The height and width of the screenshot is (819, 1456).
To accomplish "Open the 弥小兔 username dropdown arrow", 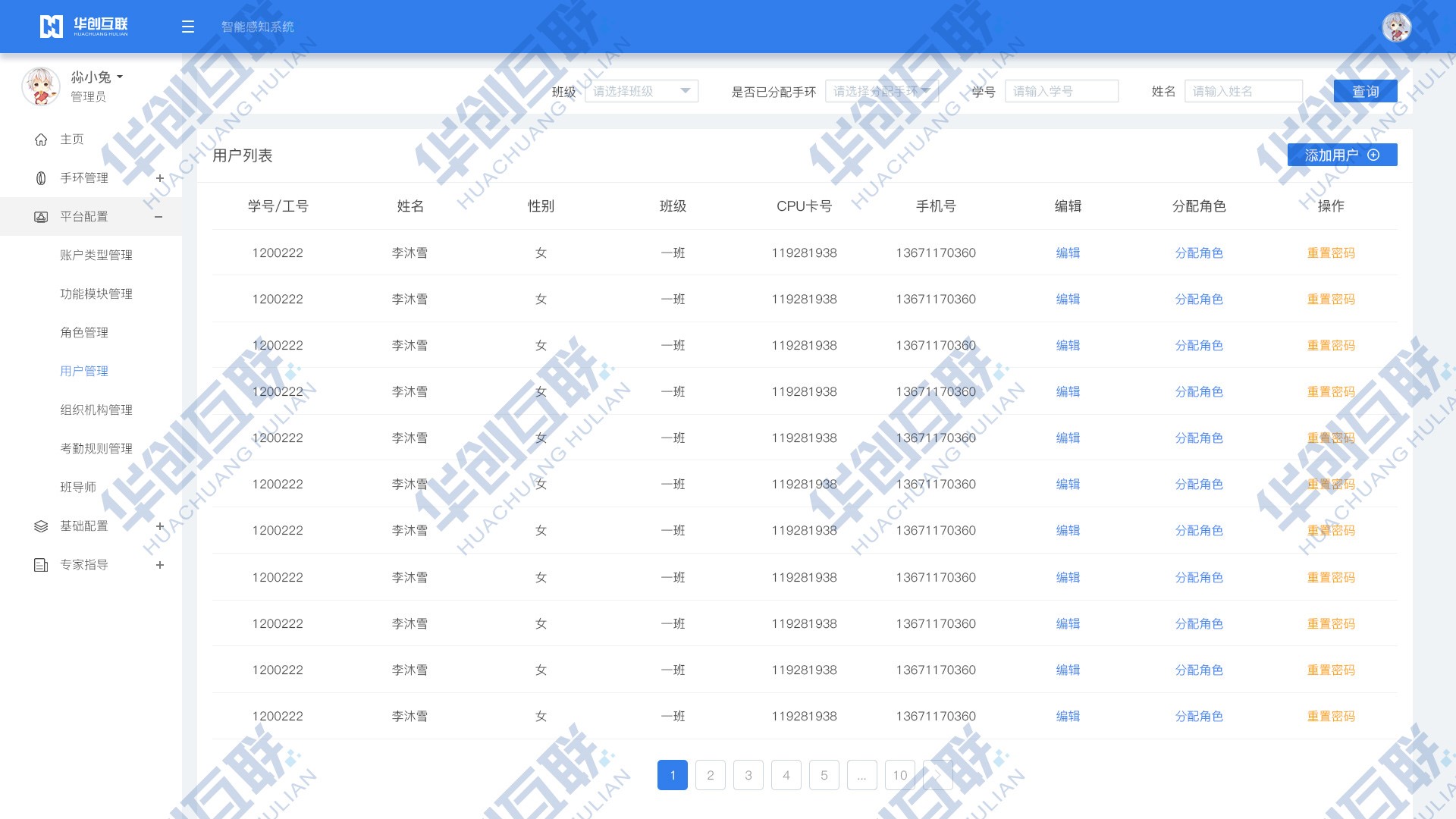I will (x=120, y=77).
